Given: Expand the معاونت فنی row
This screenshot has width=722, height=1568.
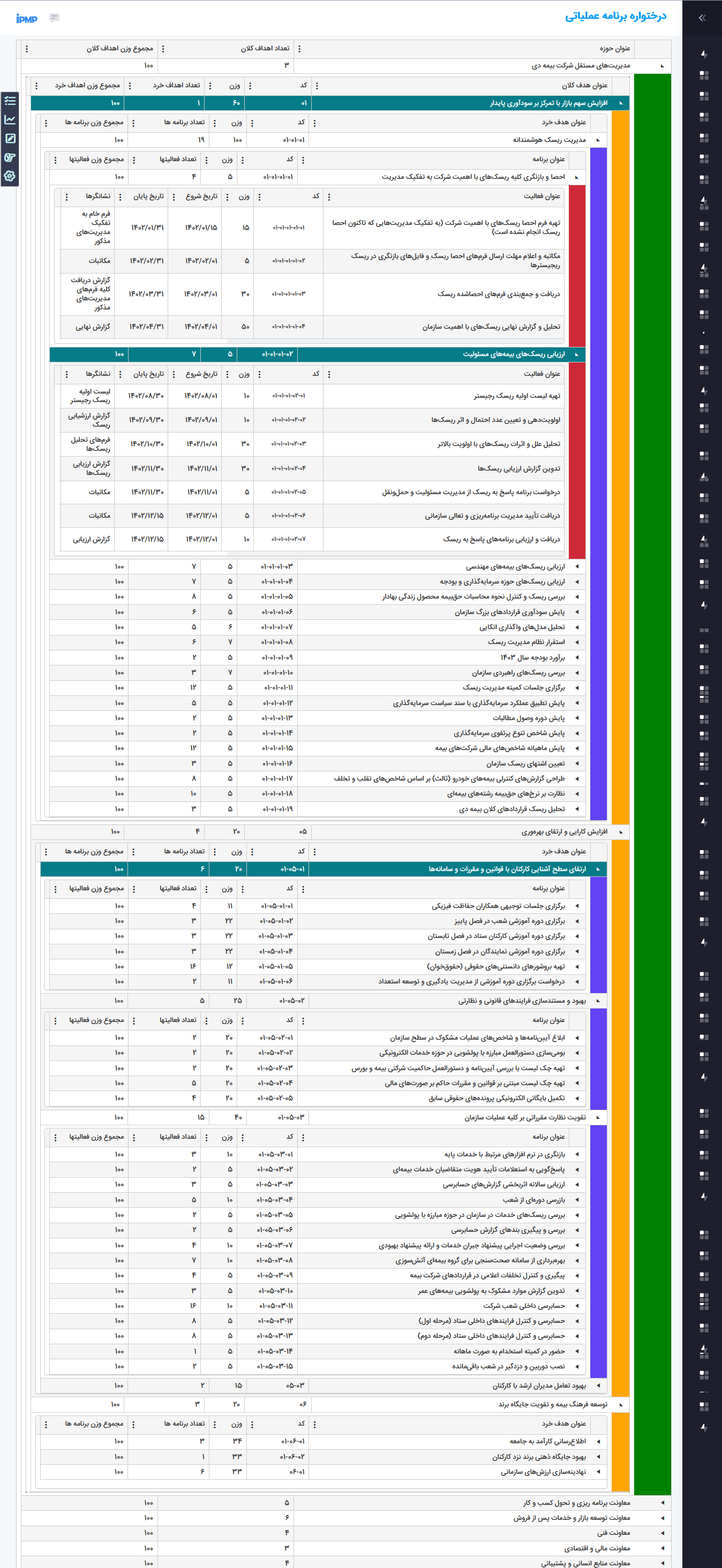Looking at the screenshot, I should pos(663,1533).
